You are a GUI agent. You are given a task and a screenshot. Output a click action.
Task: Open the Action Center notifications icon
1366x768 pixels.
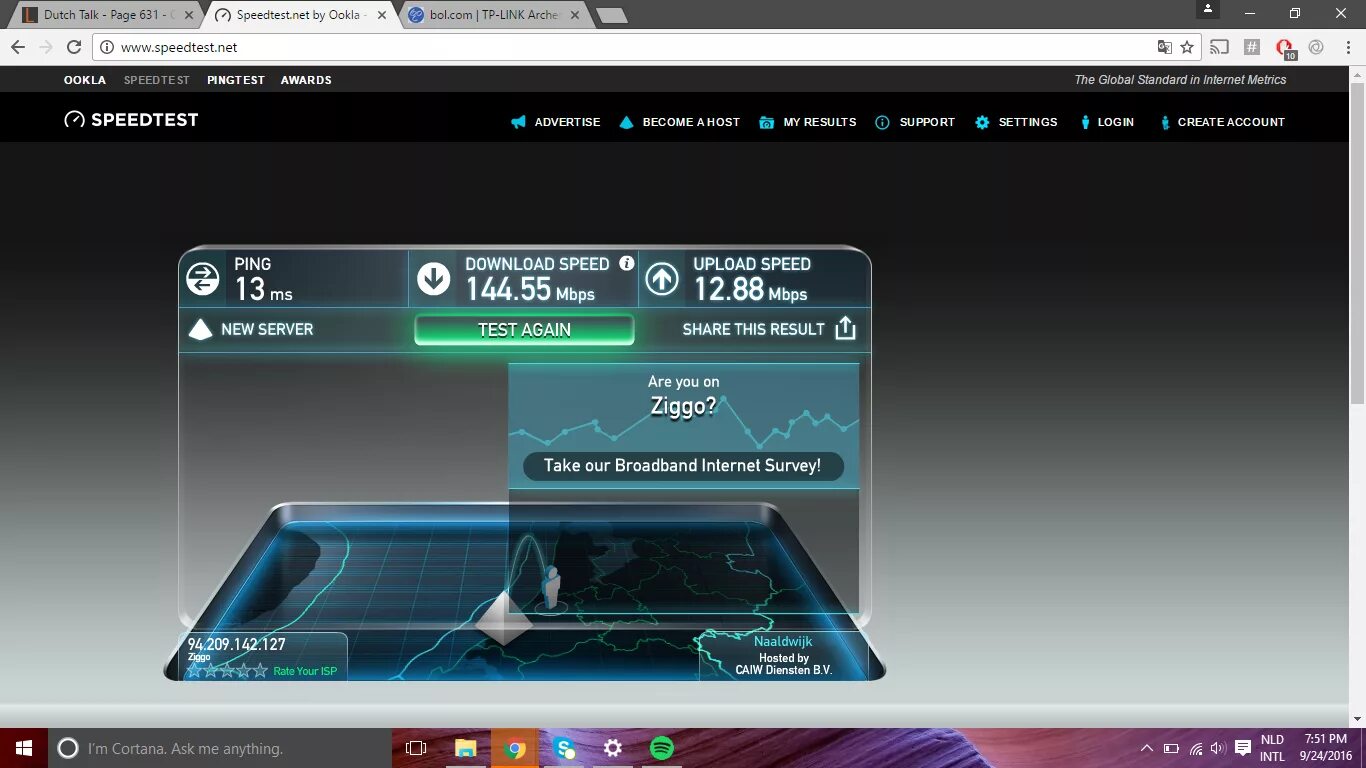click(x=1243, y=748)
